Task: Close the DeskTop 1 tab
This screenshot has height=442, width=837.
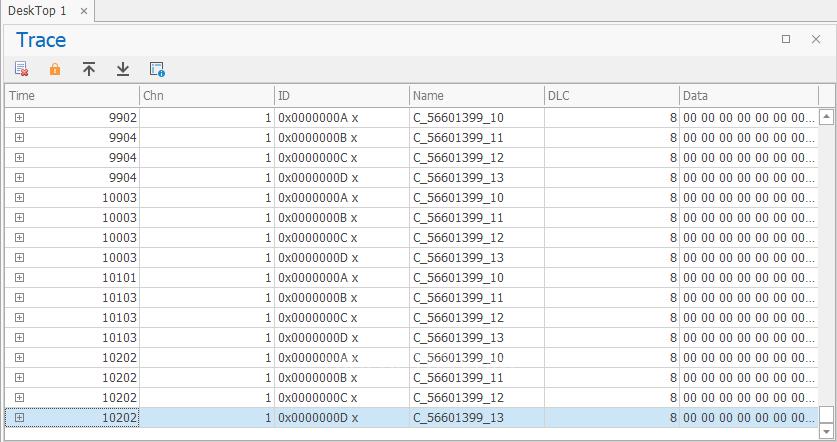Action: [84, 11]
